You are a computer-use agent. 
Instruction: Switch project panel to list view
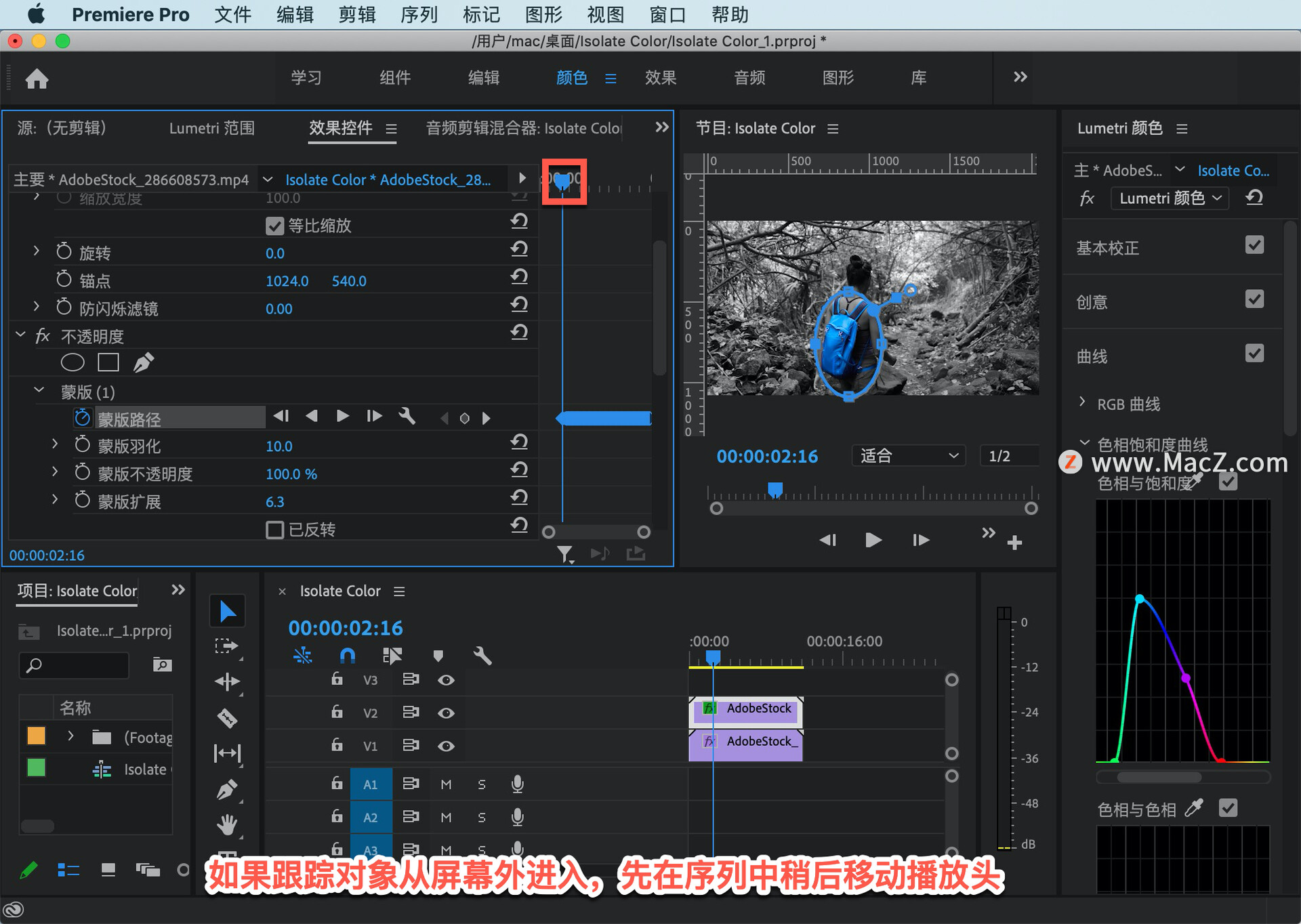[x=68, y=870]
